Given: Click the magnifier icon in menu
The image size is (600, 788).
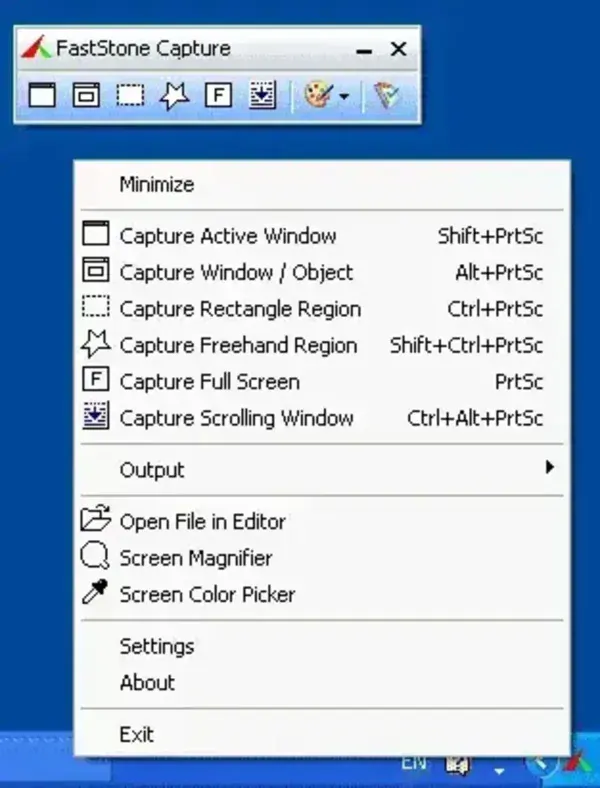Looking at the screenshot, I should (95, 555).
